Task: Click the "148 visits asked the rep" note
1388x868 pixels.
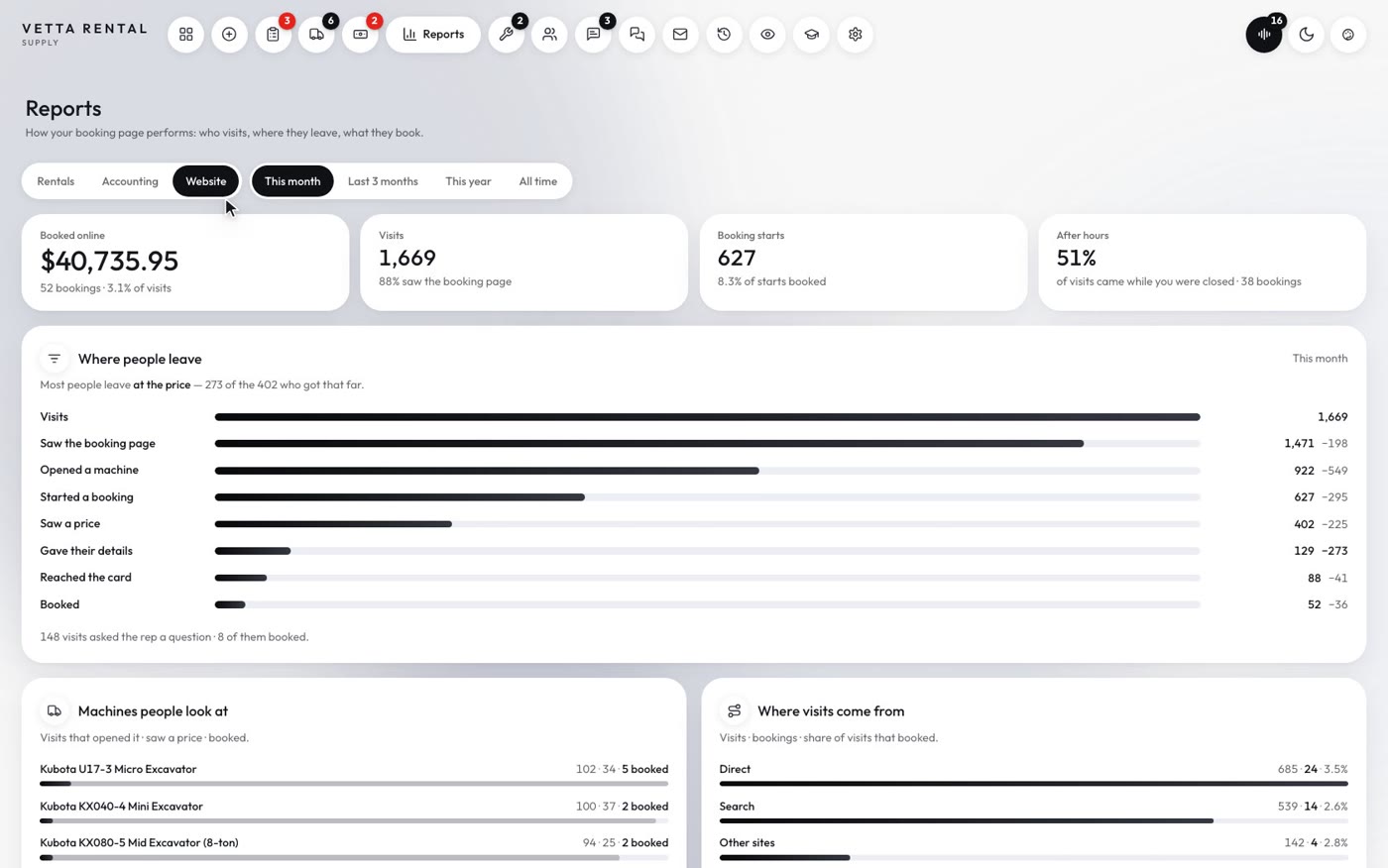Action: (x=174, y=637)
